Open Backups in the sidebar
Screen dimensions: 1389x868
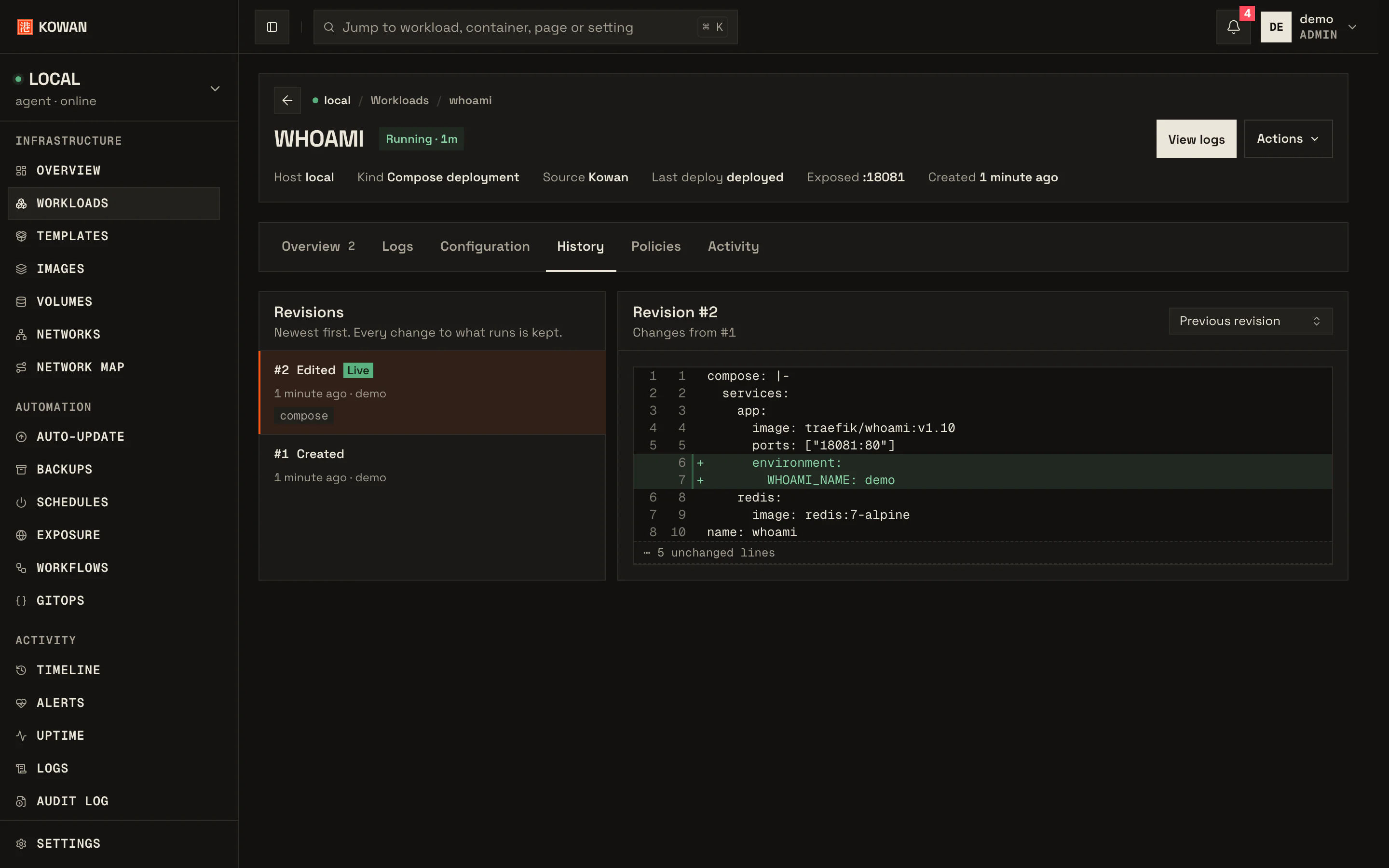(x=114, y=469)
